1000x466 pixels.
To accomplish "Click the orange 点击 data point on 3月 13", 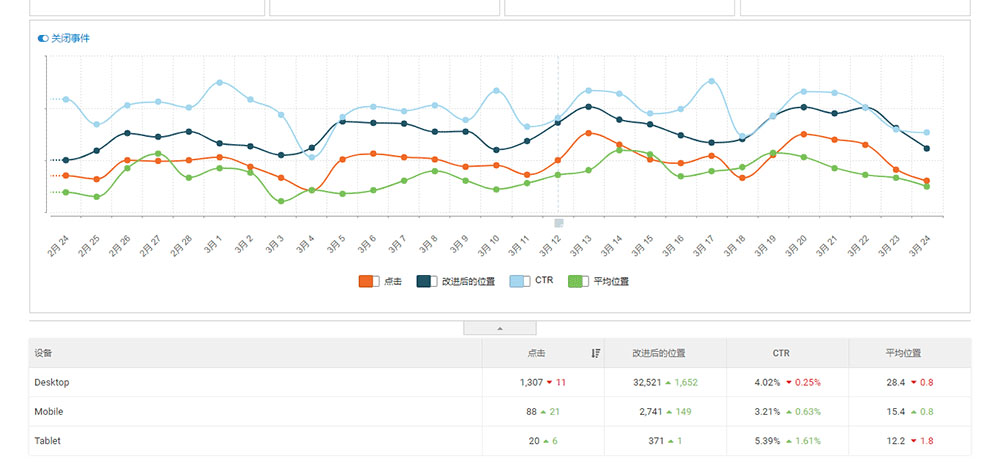I will click(588, 132).
